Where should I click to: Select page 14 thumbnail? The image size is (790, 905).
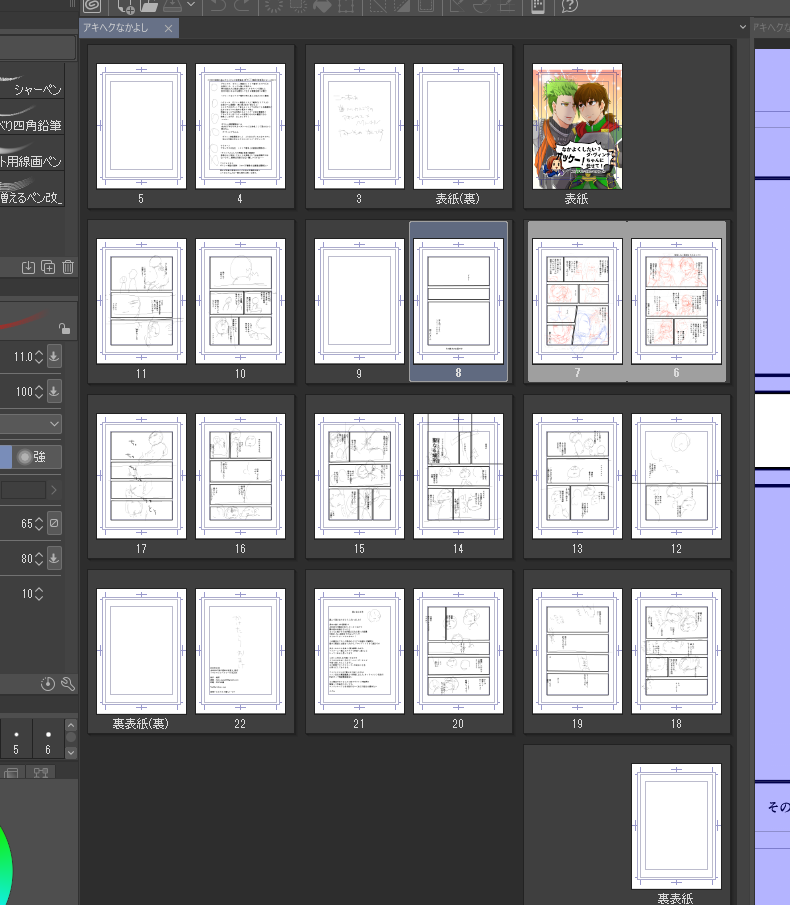[x=458, y=476]
